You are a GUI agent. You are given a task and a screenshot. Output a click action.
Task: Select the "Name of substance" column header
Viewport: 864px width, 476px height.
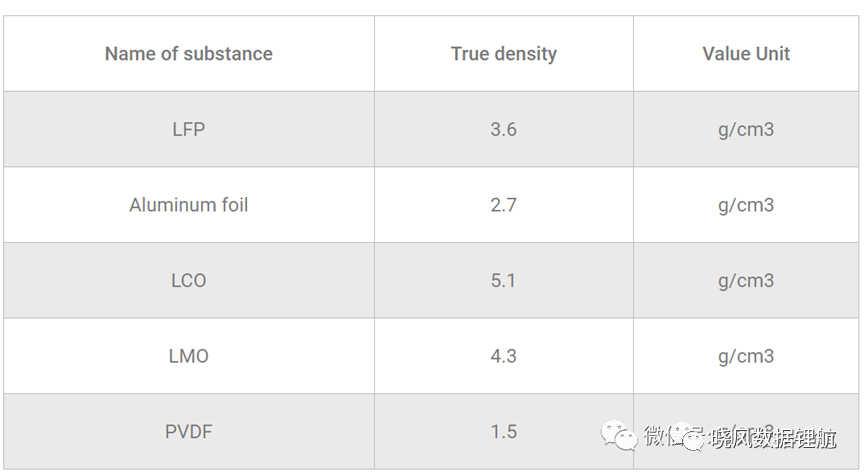188,54
